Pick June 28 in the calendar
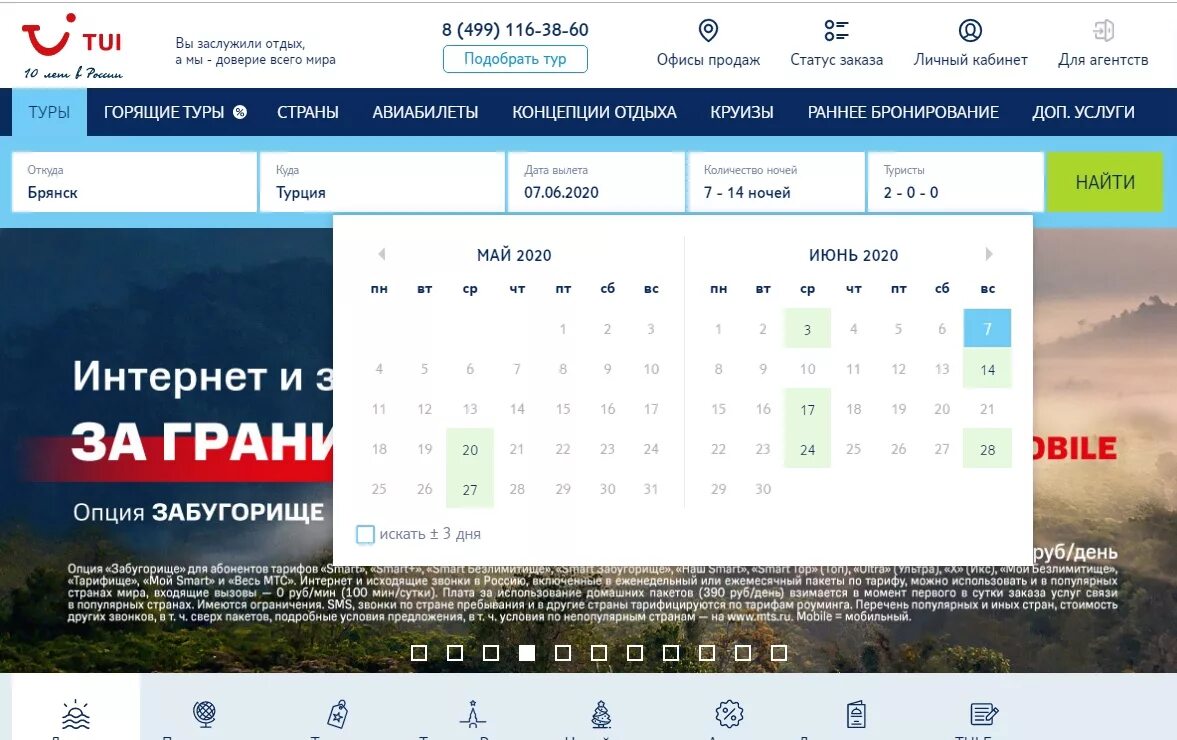 click(x=987, y=449)
